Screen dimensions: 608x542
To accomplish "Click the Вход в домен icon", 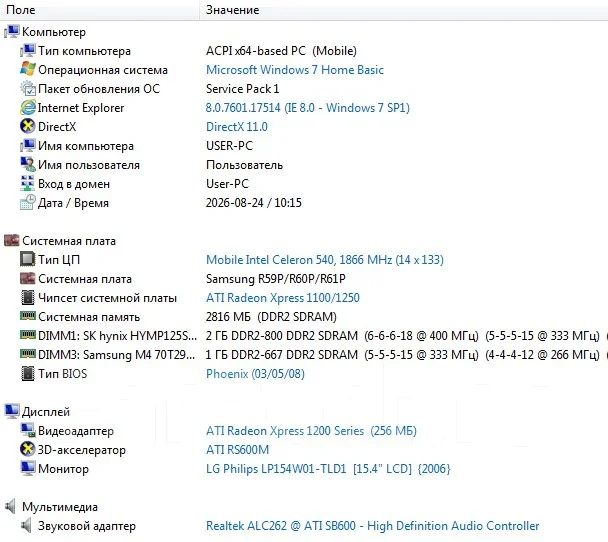I will click(x=28, y=183).
